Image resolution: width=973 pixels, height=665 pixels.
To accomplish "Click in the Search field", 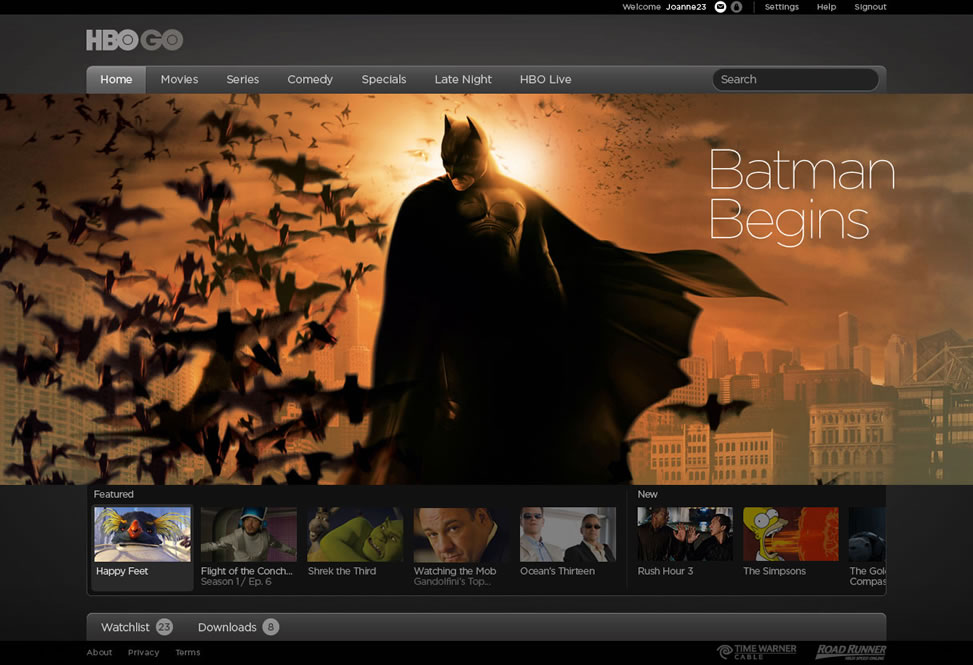I will point(795,80).
